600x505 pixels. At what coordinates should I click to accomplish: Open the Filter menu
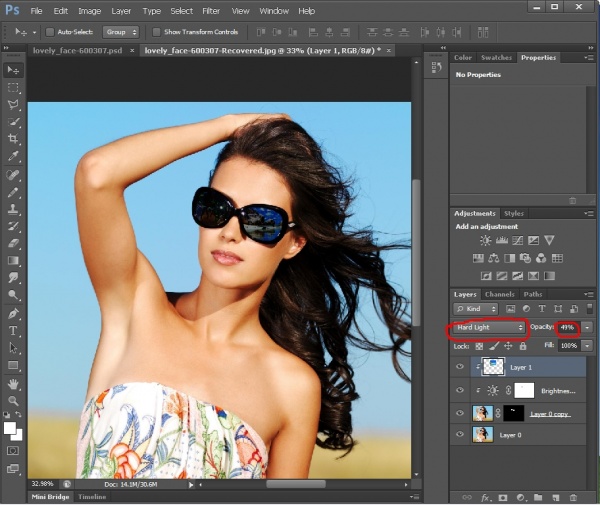click(x=211, y=11)
